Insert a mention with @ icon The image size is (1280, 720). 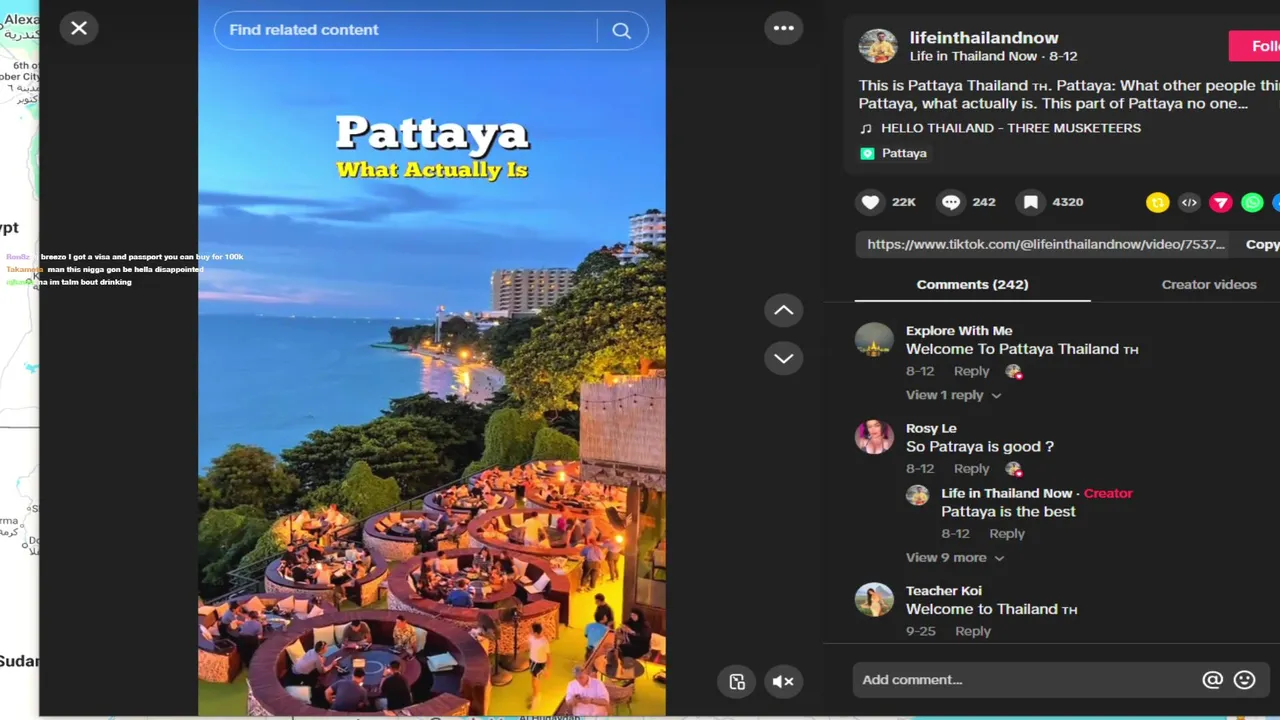coord(1212,680)
